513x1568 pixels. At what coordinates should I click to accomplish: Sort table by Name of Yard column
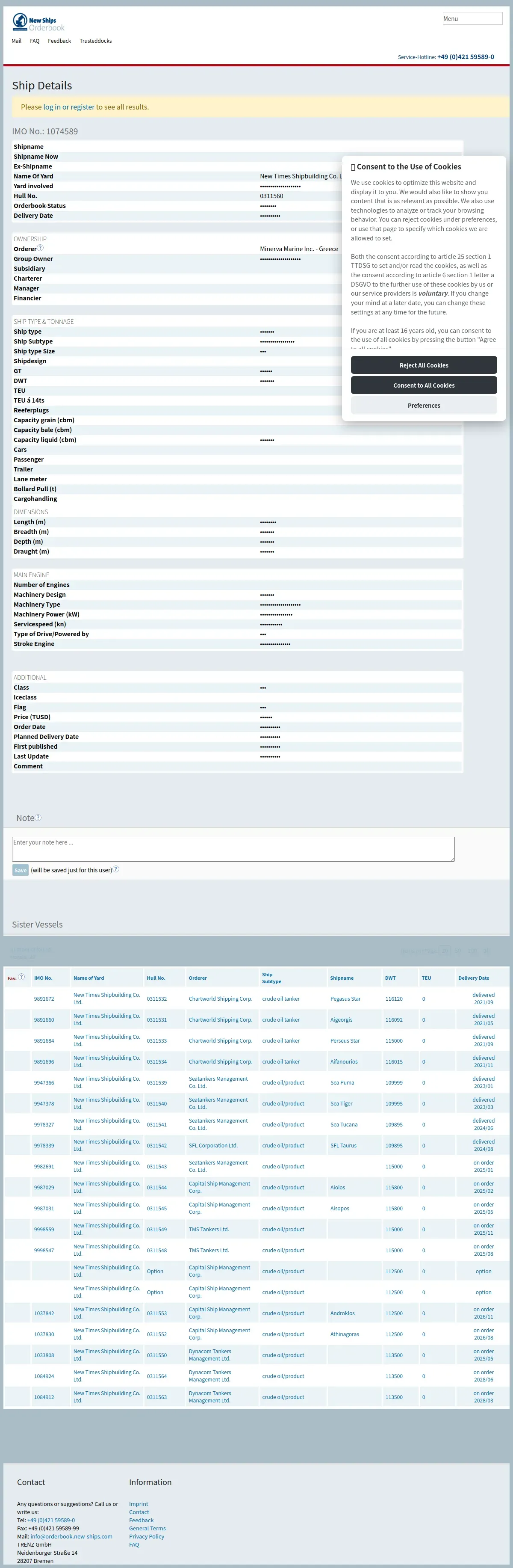(x=89, y=978)
